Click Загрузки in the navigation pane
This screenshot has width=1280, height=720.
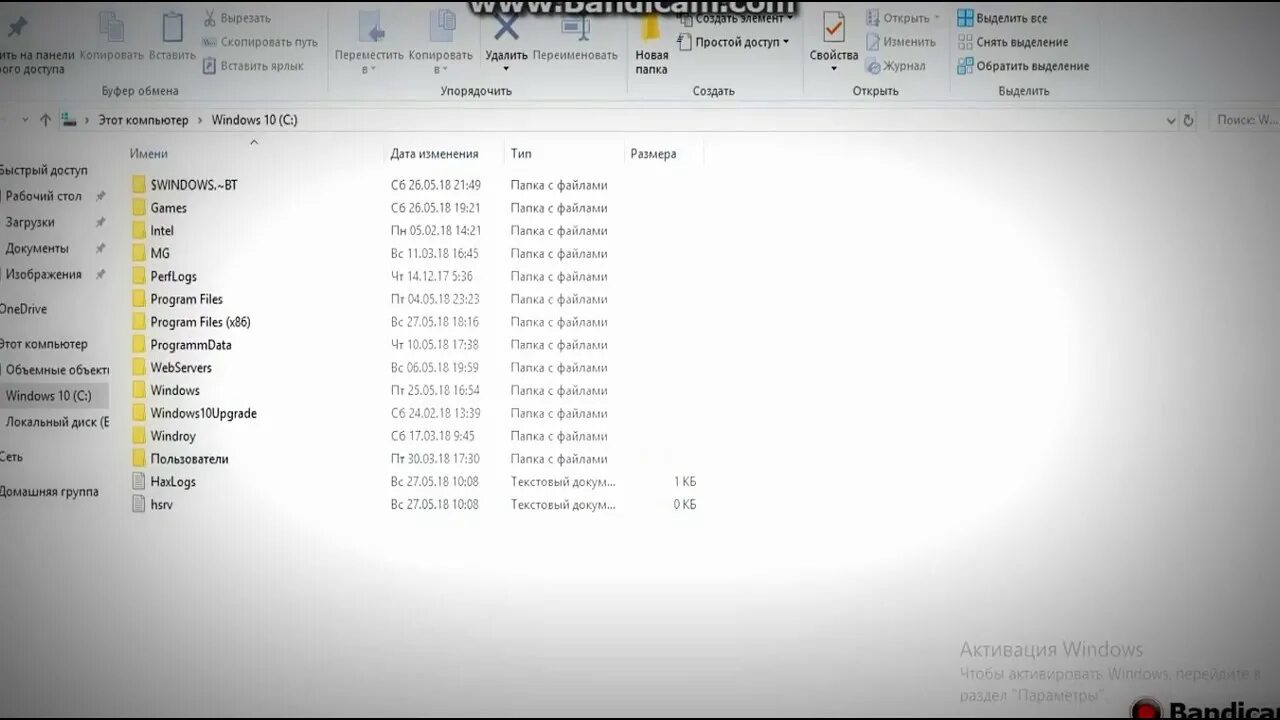tap(30, 222)
